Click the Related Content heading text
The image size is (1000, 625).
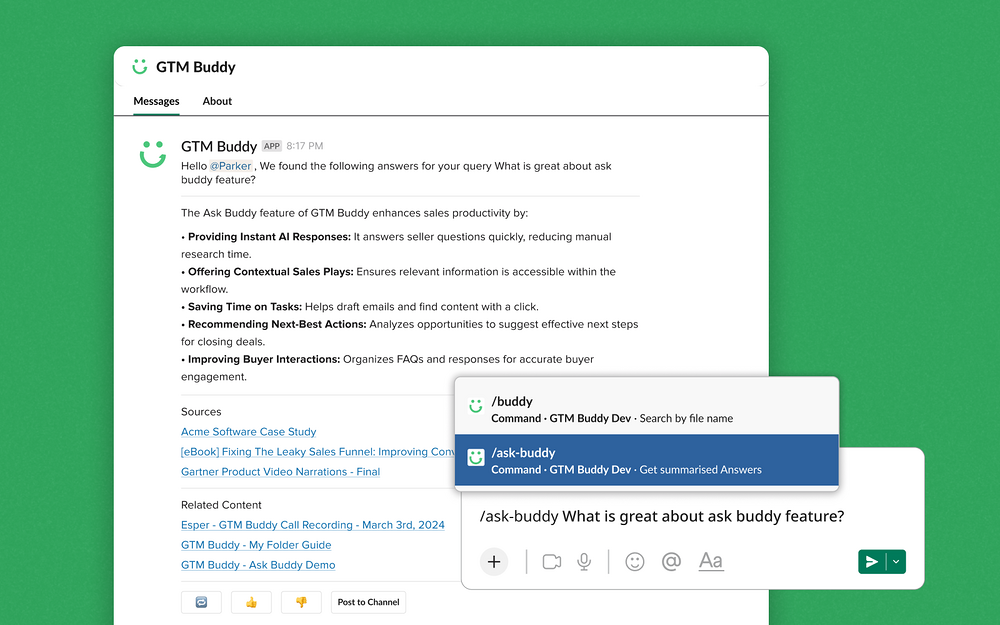tap(221, 505)
